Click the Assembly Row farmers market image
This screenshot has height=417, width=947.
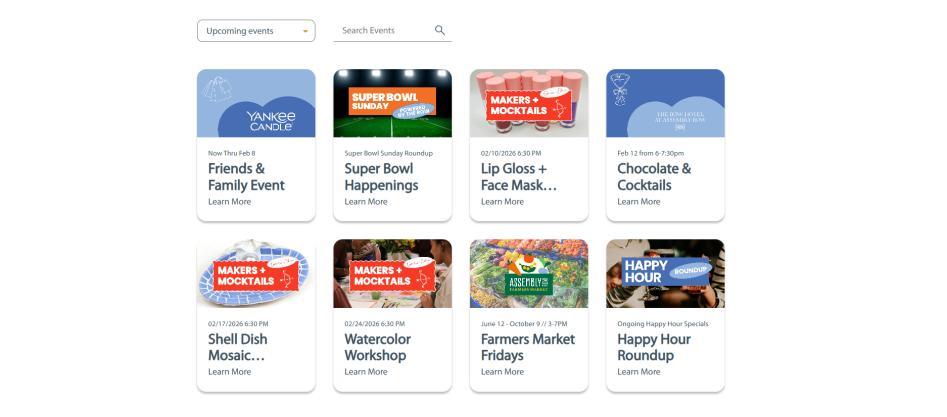tap(529, 273)
